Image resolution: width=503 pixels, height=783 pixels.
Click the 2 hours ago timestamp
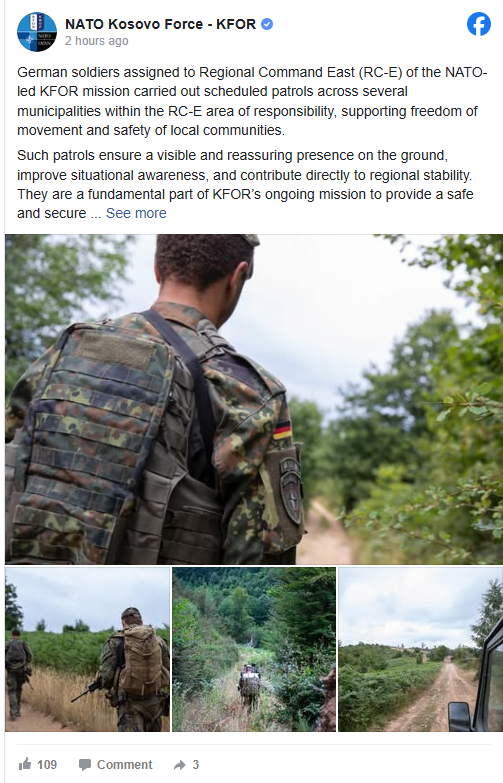click(x=96, y=41)
